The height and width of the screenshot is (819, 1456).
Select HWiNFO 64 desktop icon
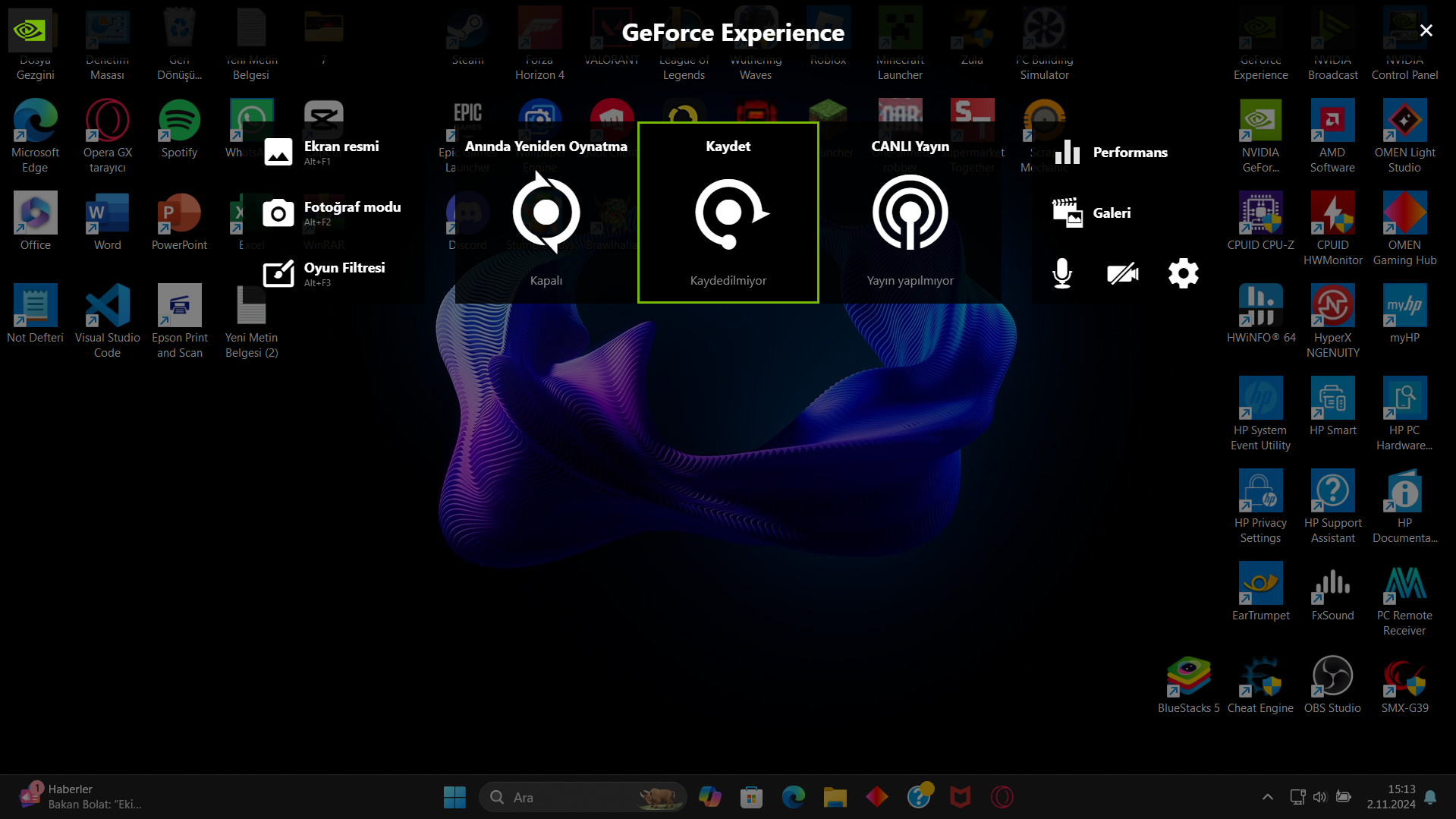(x=1261, y=313)
